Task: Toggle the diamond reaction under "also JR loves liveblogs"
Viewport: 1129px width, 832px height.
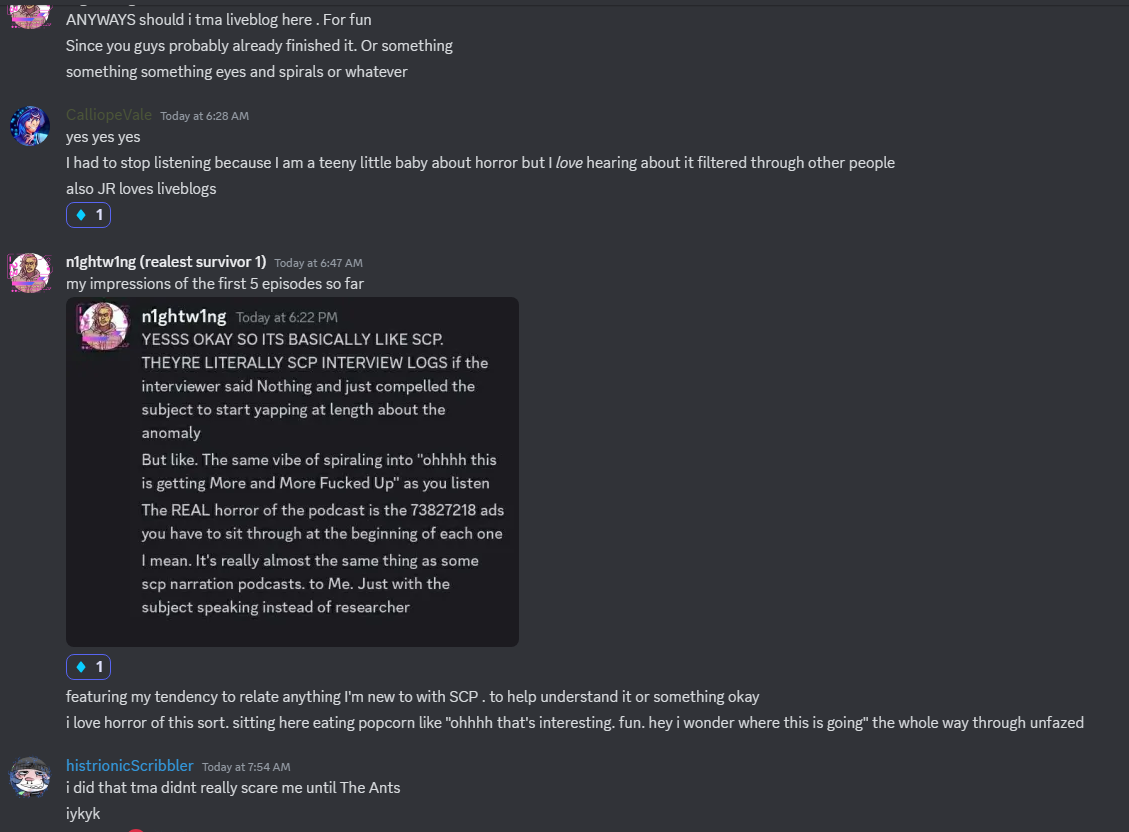Action: click(88, 215)
